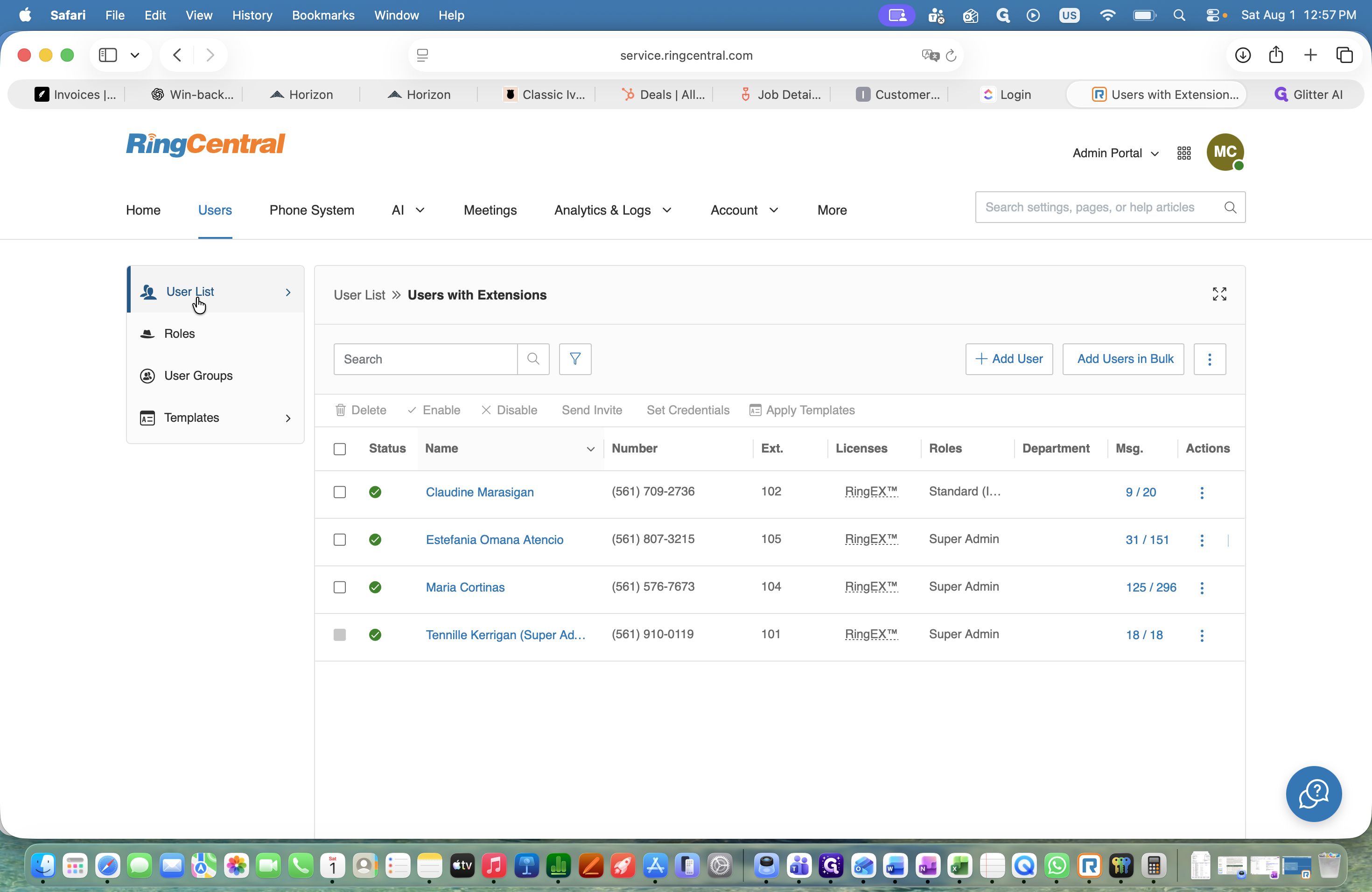Open Maria Cortinas user link
Image resolution: width=1372 pixels, height=892 pixels.
click(x=465, y=587)
